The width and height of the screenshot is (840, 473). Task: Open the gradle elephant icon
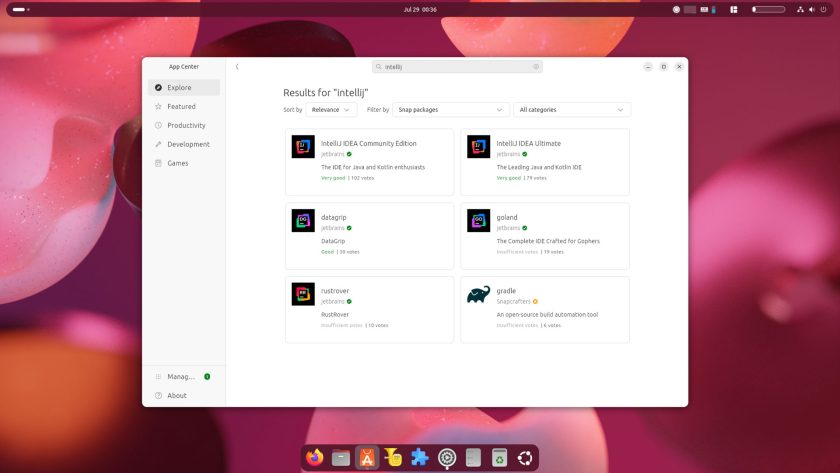click(x=478, y=294)
